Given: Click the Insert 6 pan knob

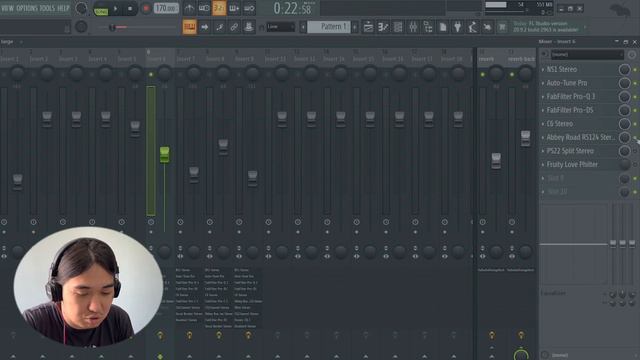Looking at the screenshot, I should point(164,73).
